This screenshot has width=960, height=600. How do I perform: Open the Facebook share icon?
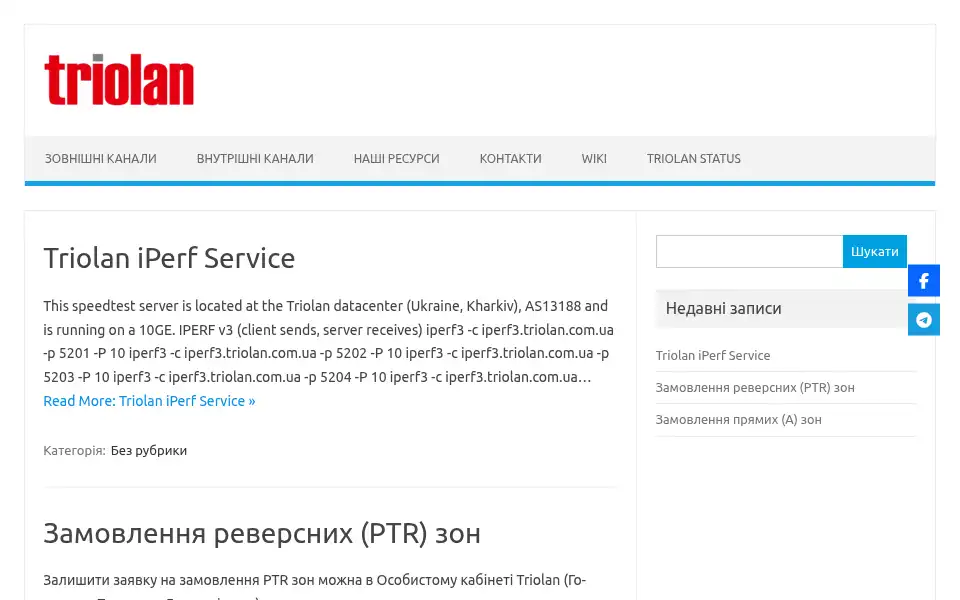924,281
